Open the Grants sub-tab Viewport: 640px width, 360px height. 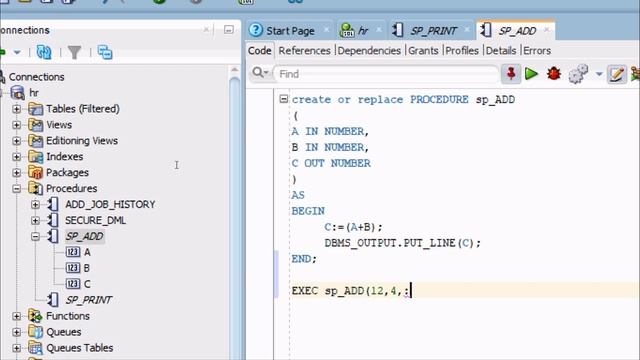[x=423, y=51]
